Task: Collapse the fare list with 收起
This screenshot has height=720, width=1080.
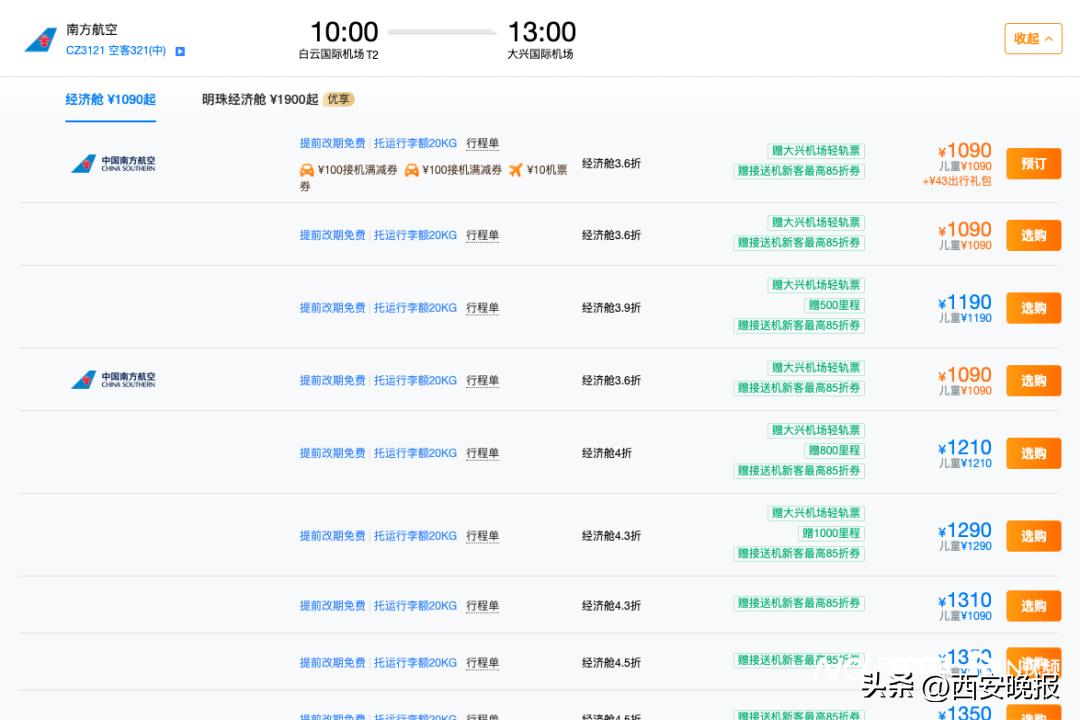Action: tap(1033, 39)
